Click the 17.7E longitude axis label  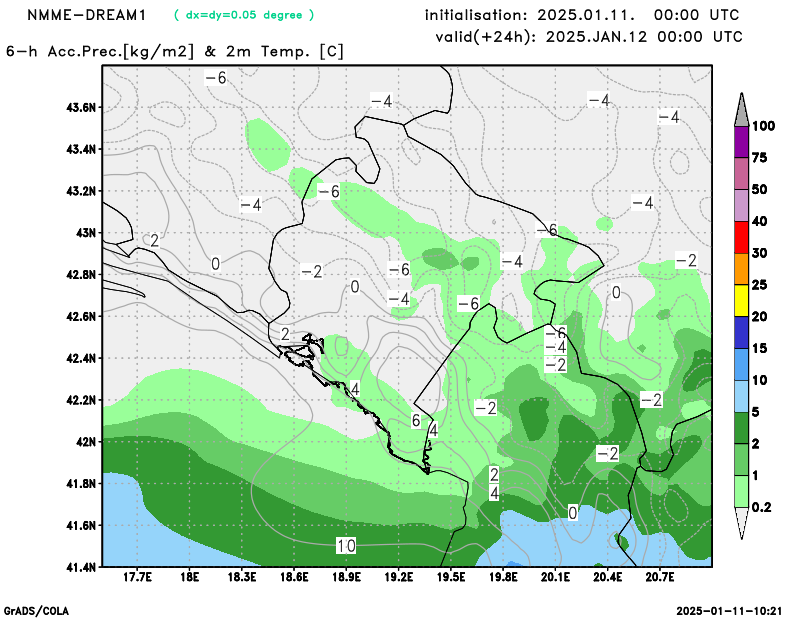pyautogui.click(x=137, y=577)
